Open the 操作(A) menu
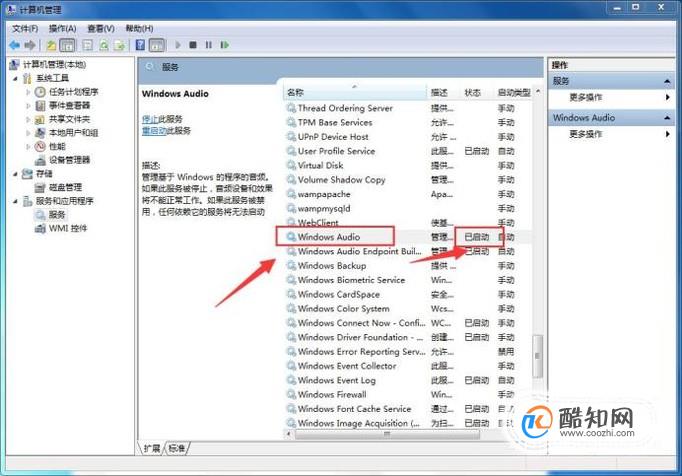 click(x=63, y=28)
